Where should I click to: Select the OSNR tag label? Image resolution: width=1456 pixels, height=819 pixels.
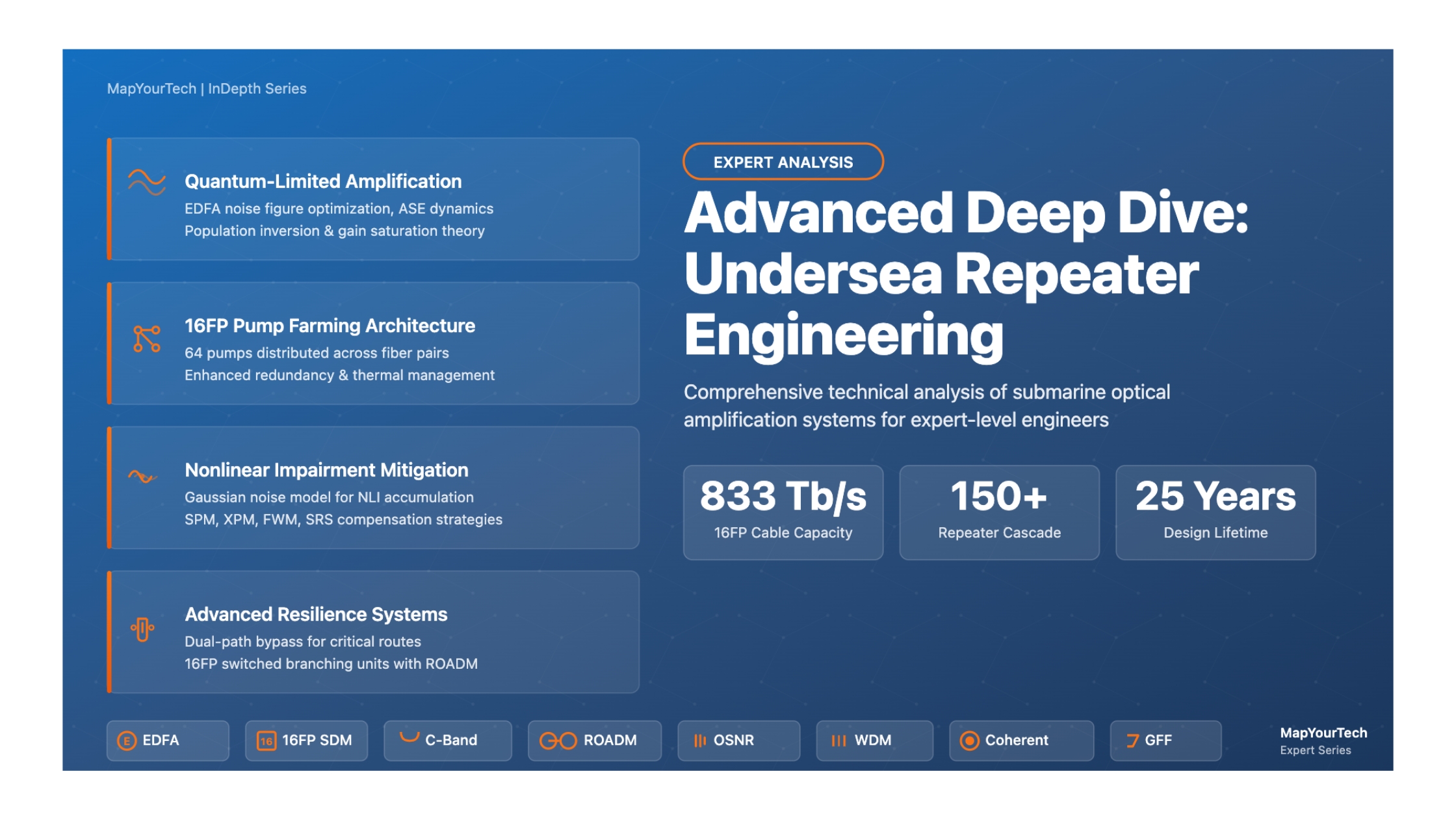pos(734,740)
